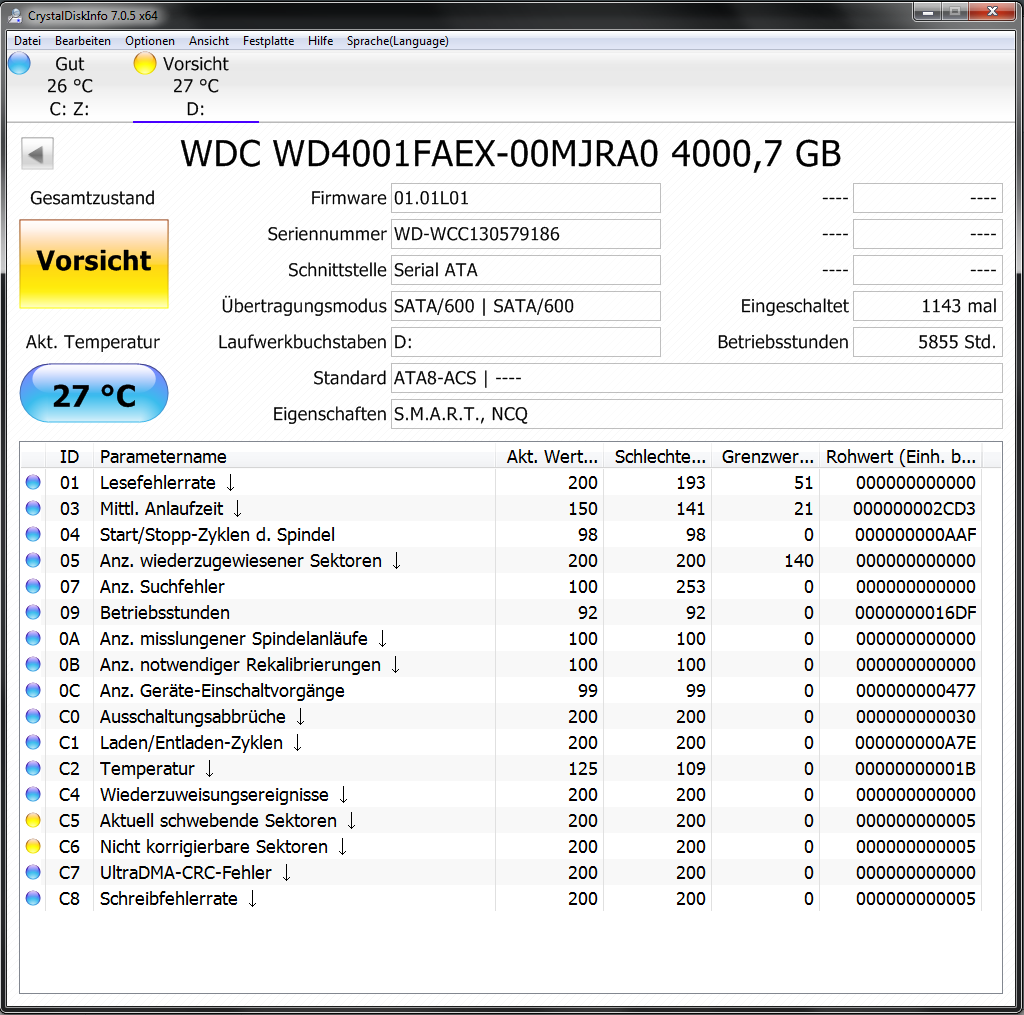Select the Anz. Suchfehler parameter name

tap(162, 587)
